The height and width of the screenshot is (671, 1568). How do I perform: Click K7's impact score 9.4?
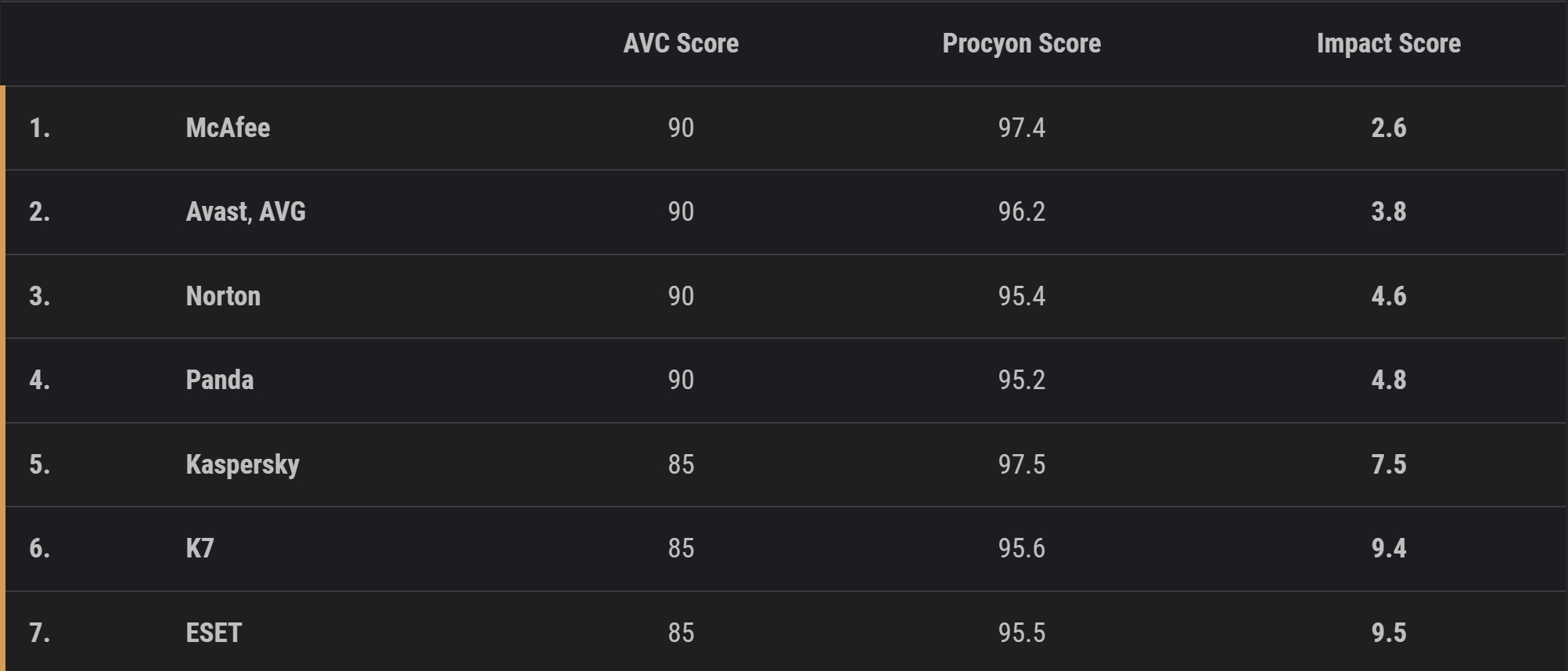[1388, 548]
